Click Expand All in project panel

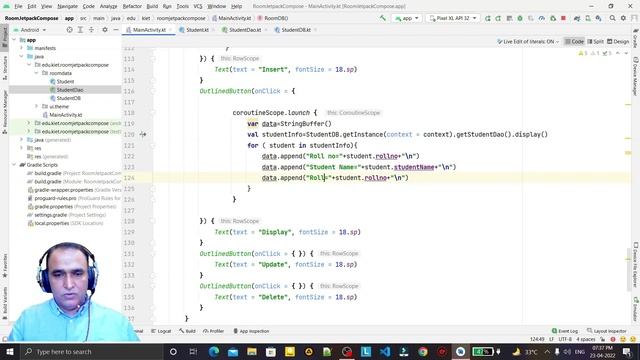[80, 30]
